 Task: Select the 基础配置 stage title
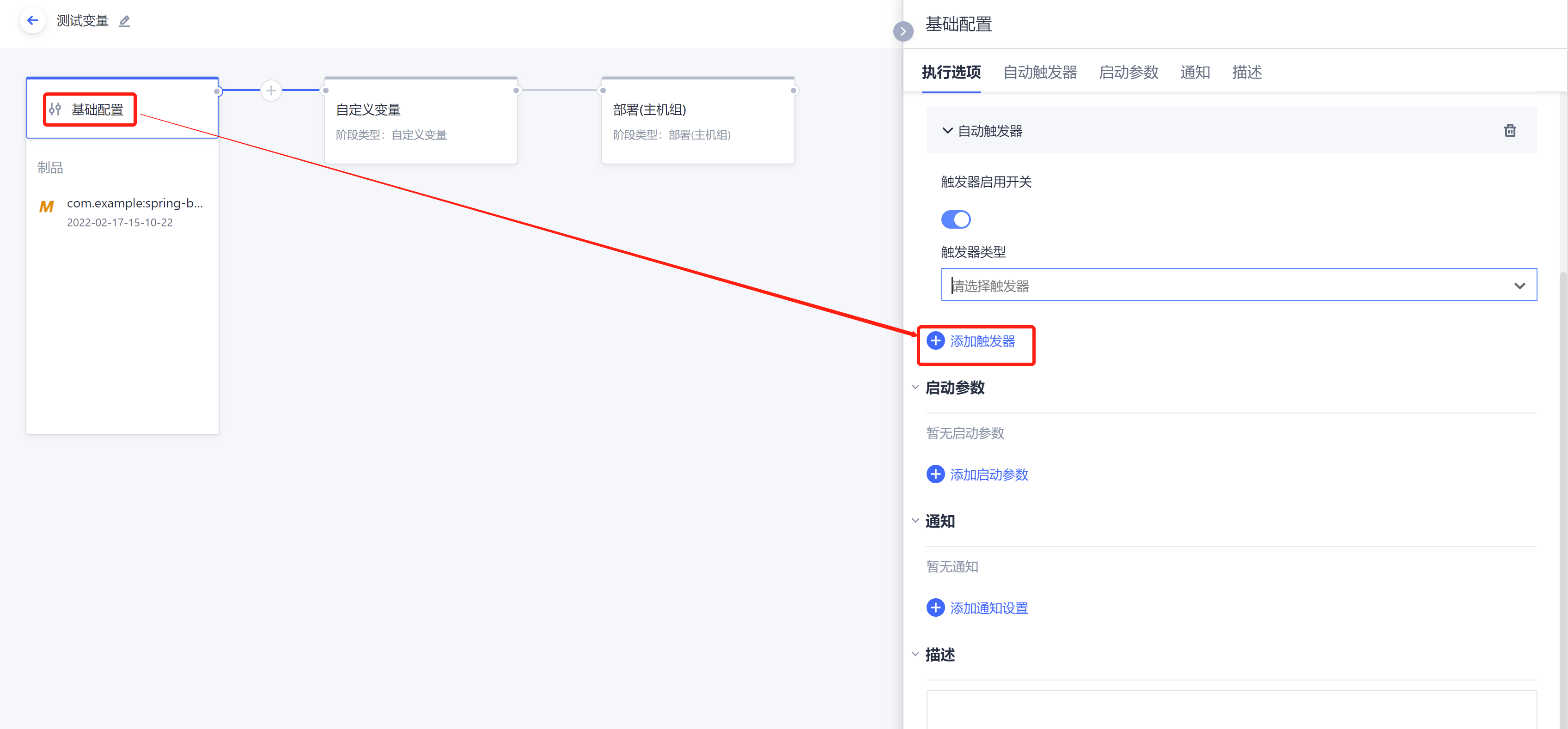pos(98,109)
